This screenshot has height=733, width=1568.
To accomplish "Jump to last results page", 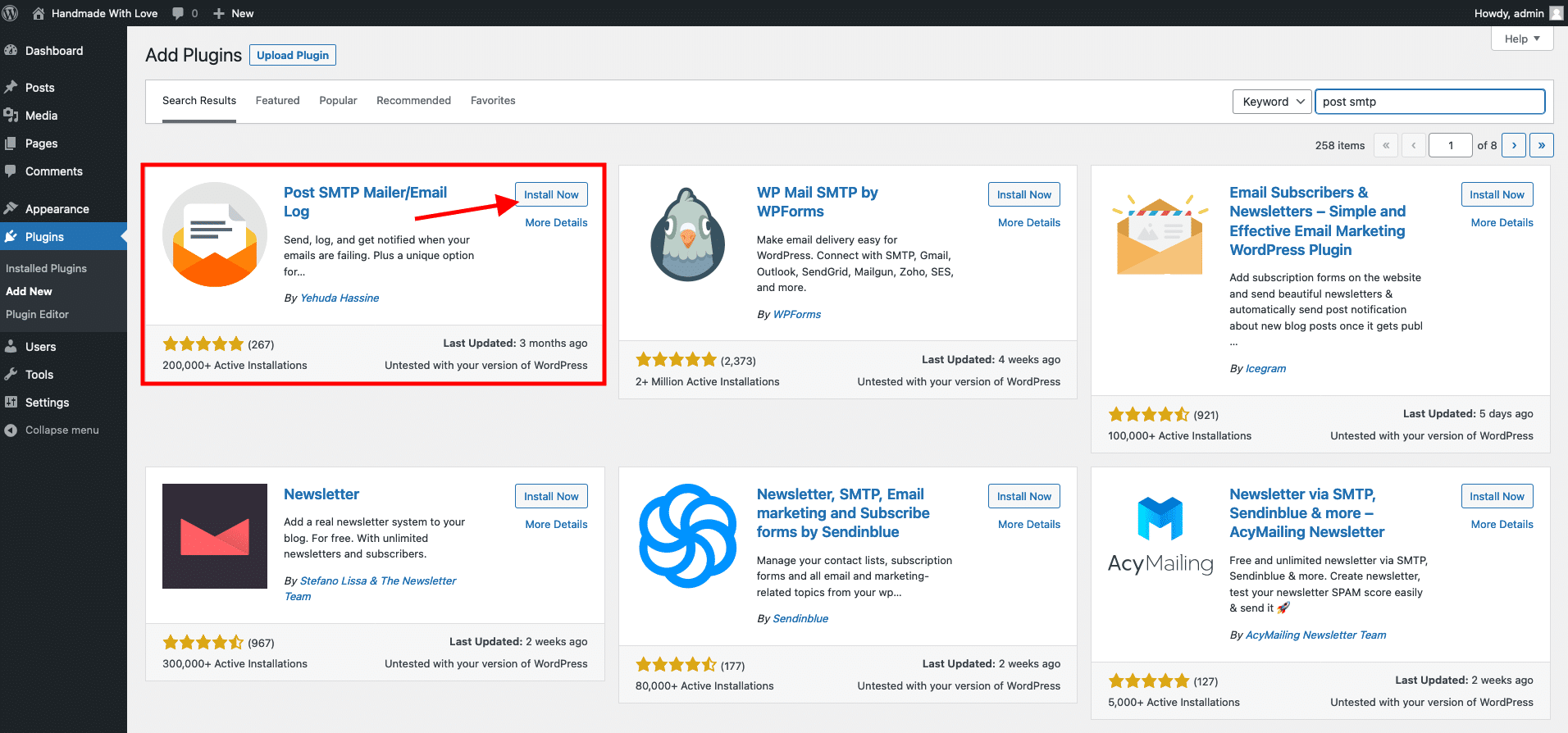I will tap(1542, 145).
